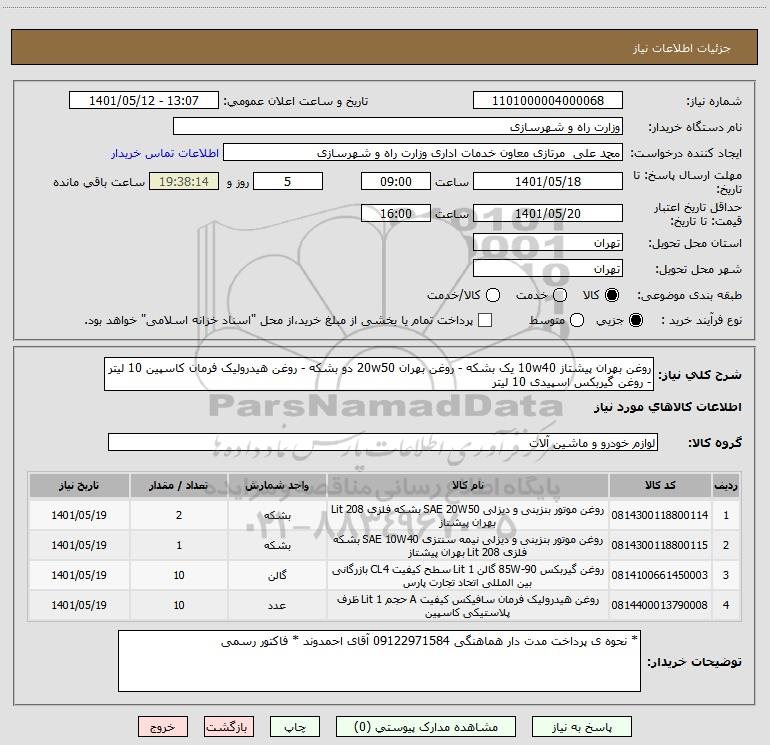Image resolution: width=770 pixels, height=745 pixels.
Task: Open the اطلاعات تماس خریدار link
Action: (165, 153)
